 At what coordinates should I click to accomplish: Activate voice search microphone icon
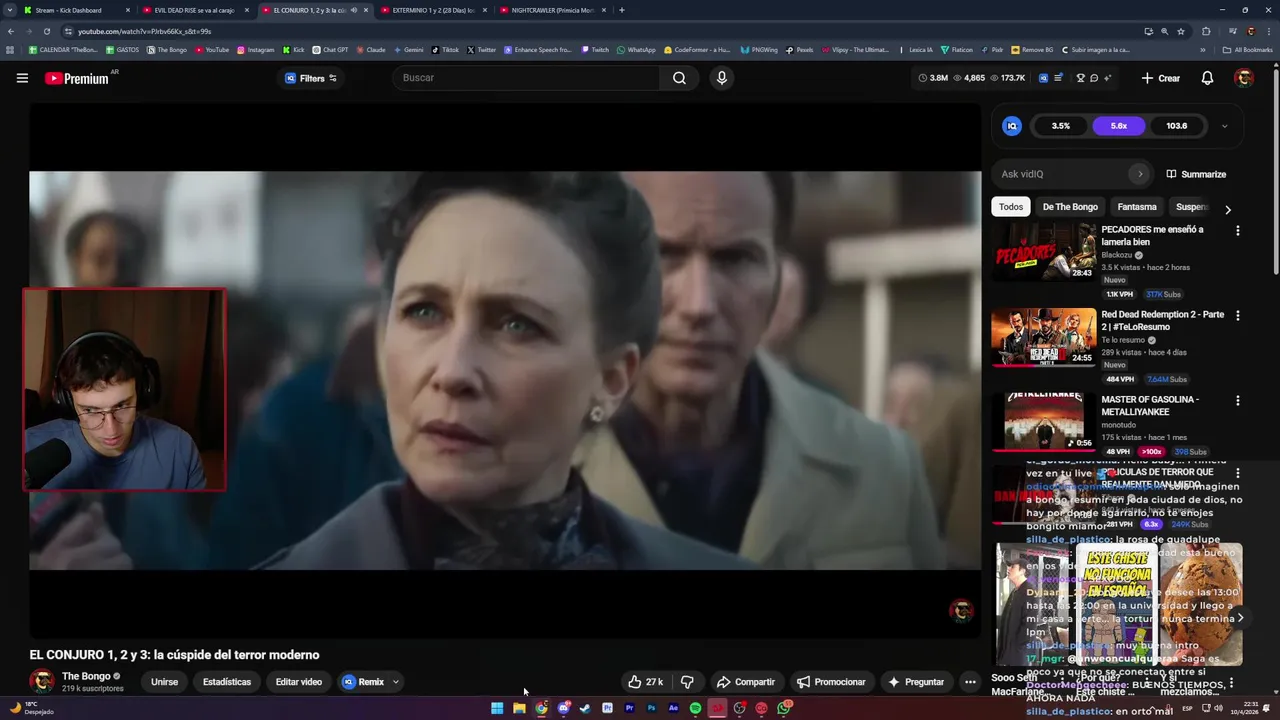pos(722,78)
